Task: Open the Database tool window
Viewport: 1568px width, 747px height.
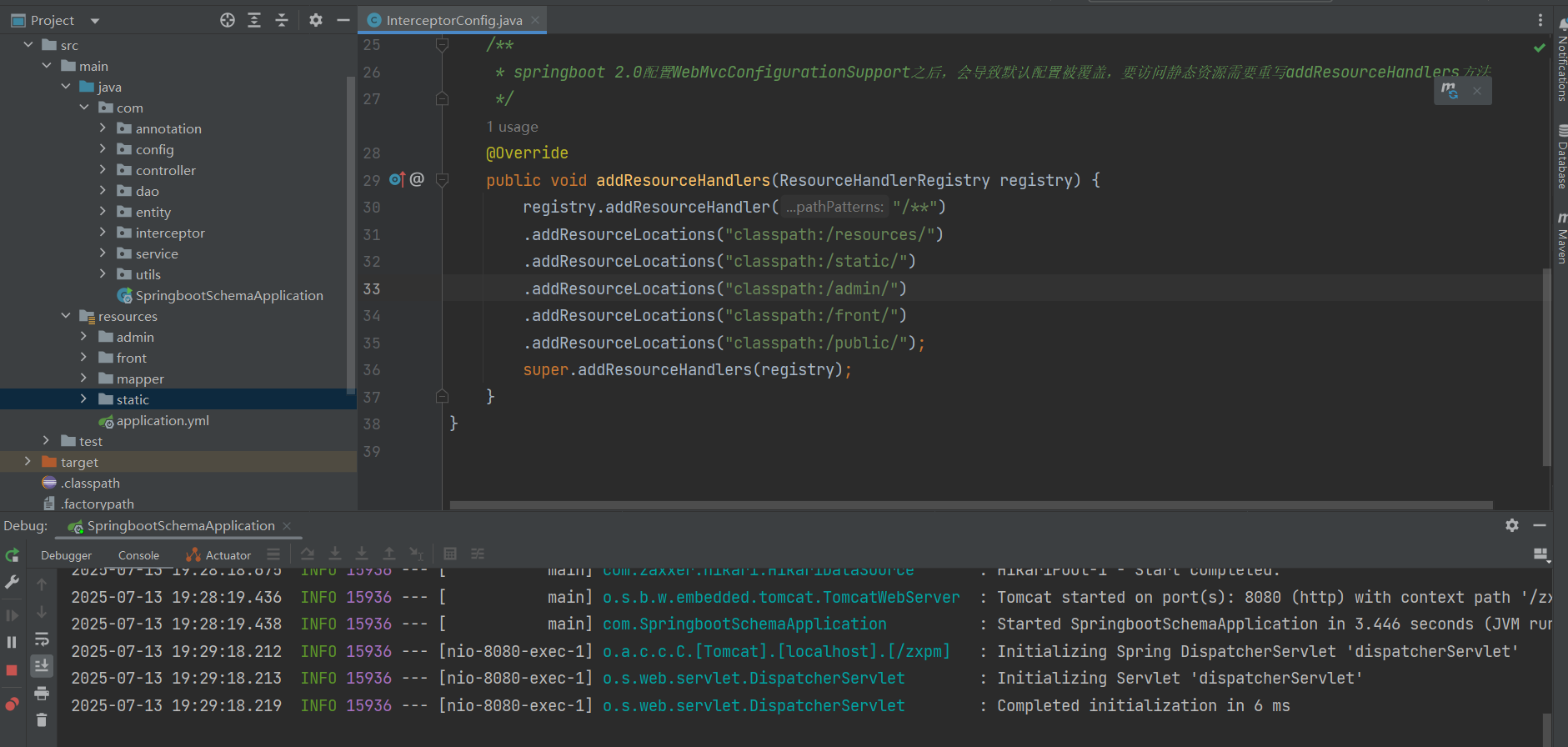Action: (1561, 157)
